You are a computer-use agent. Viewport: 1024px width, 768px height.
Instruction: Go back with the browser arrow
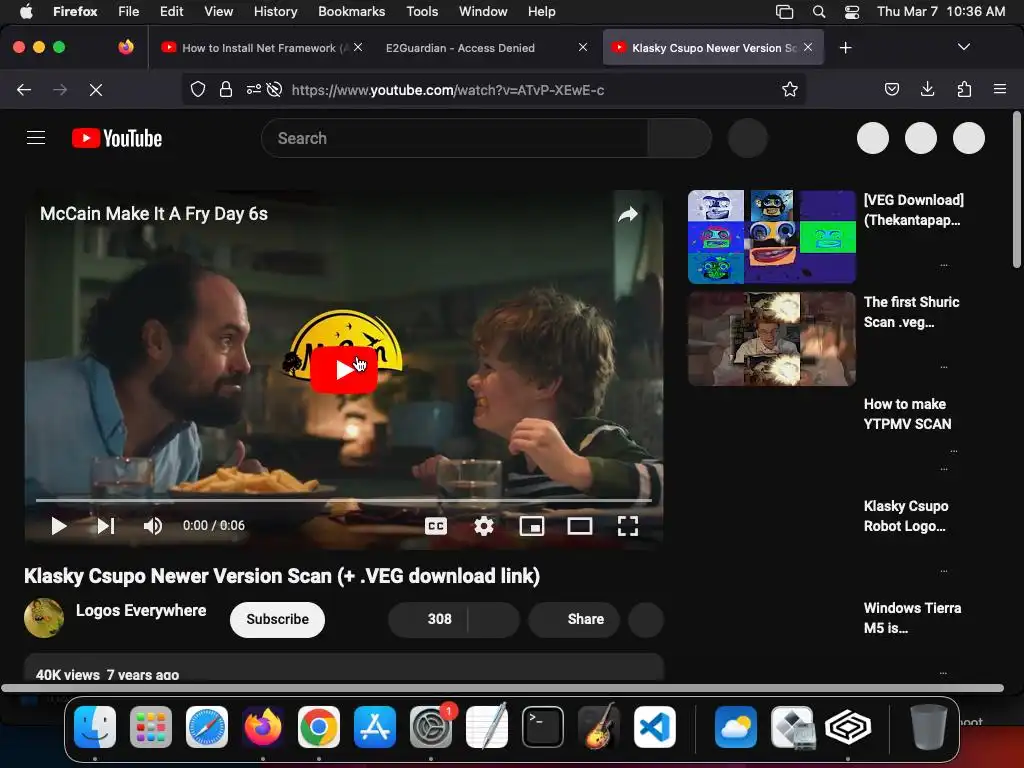tap(24, 89)
